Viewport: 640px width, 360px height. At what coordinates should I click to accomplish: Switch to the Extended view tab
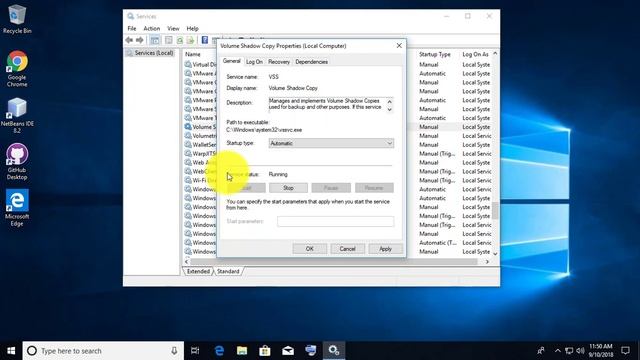pos(198,271)
